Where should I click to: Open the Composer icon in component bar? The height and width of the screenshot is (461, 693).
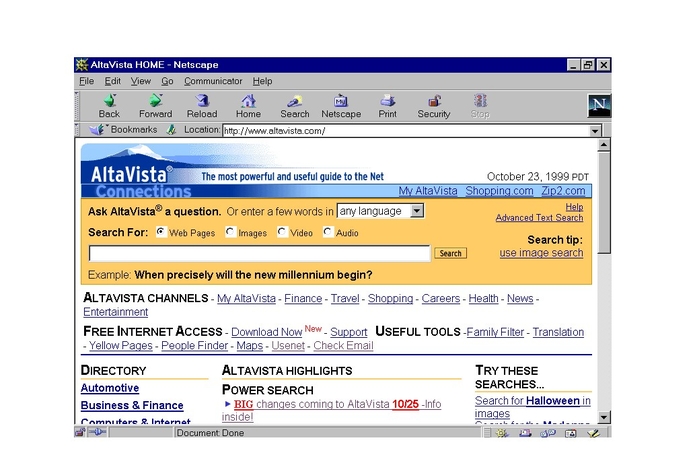pos(594,433)
